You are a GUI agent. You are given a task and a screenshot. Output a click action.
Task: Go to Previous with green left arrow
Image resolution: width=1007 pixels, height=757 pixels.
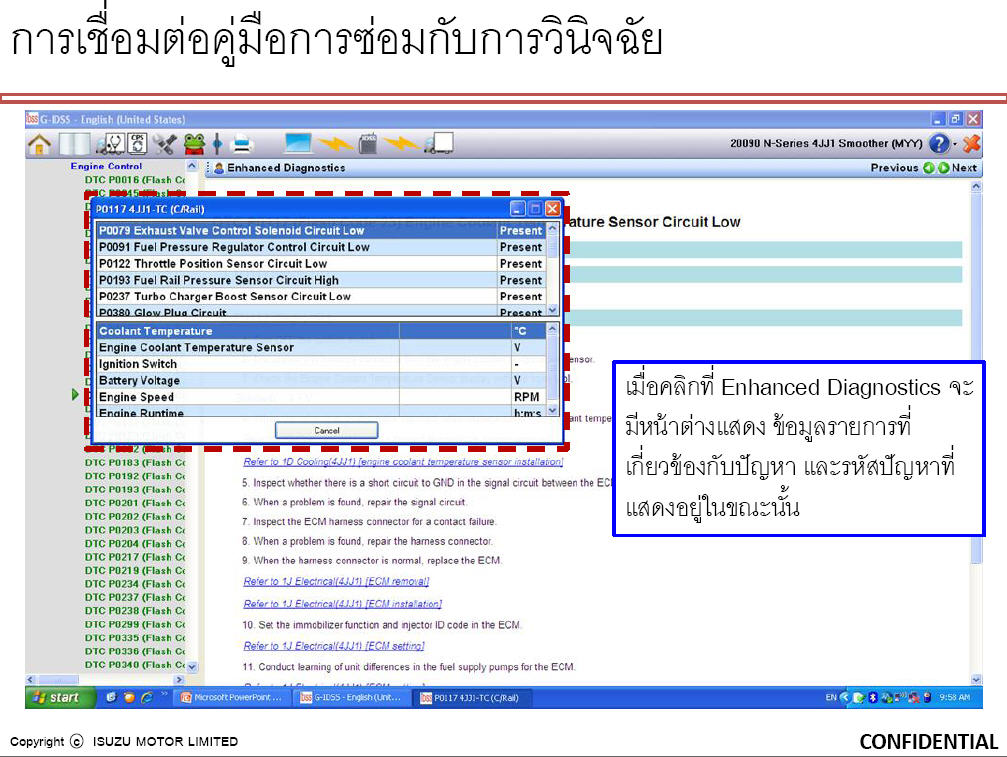point(929,168)
